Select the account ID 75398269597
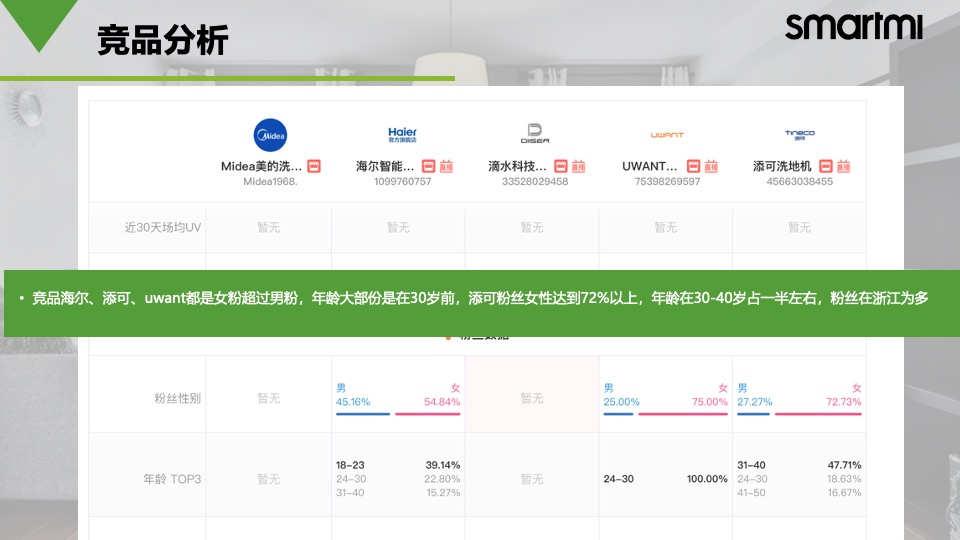960x540 pixels. 667,181
